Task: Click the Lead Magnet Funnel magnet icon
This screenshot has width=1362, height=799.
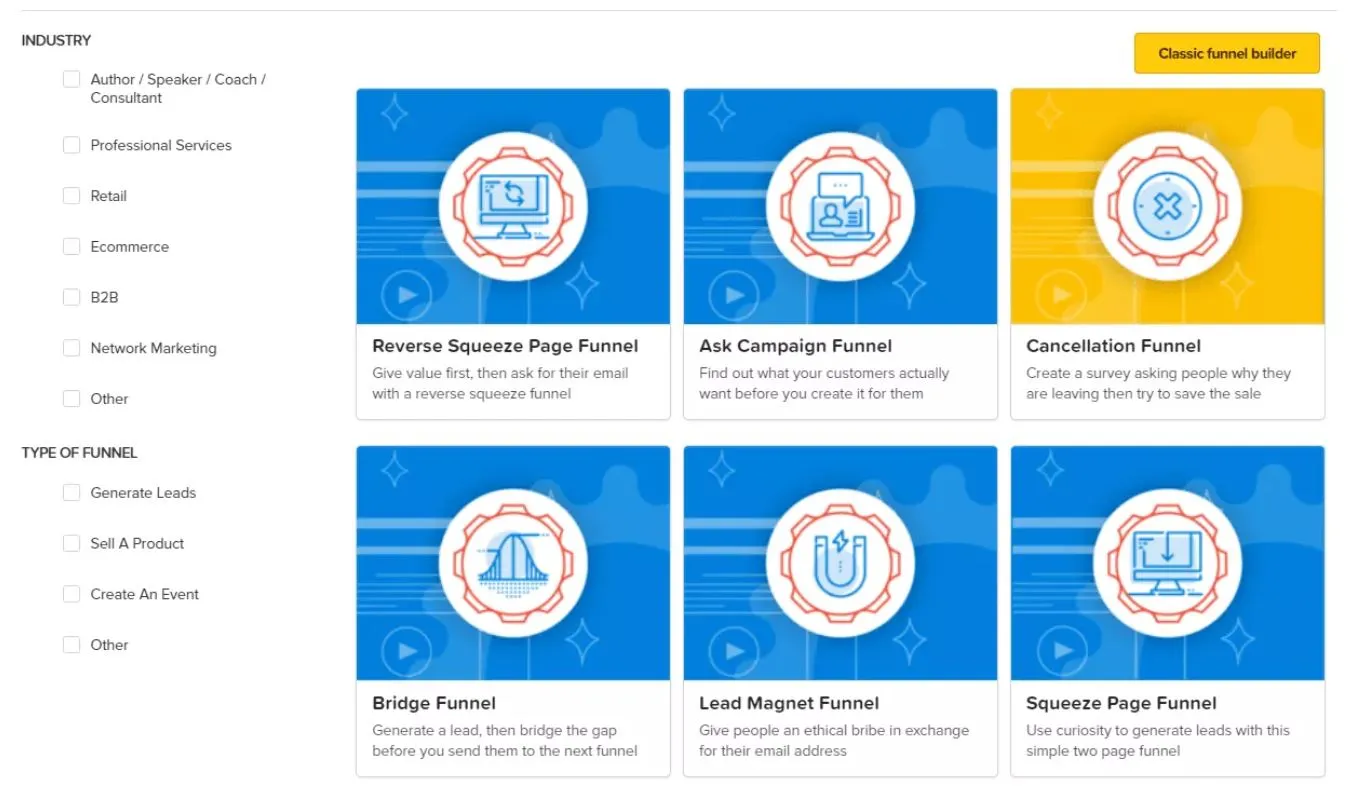Action: [840, 564]
